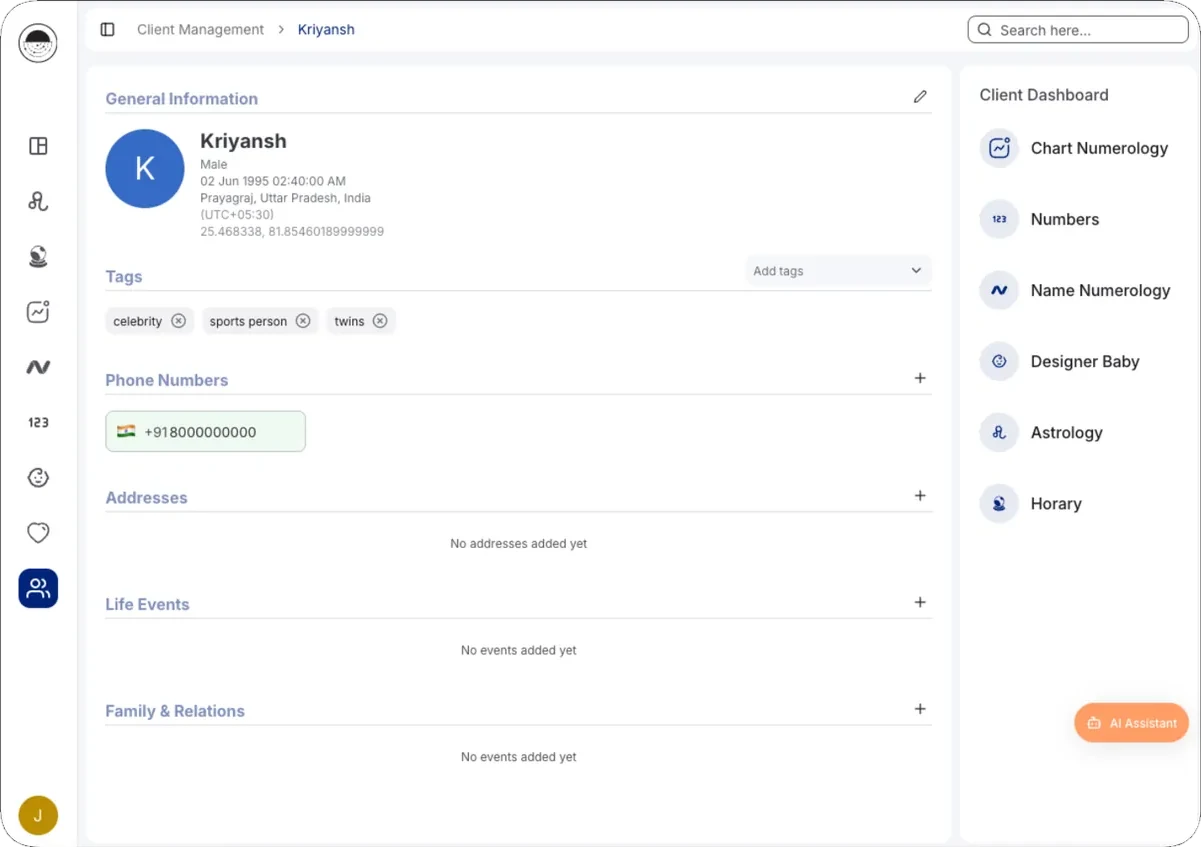Click the Kriyansh profile avatar K

(145, 168)
